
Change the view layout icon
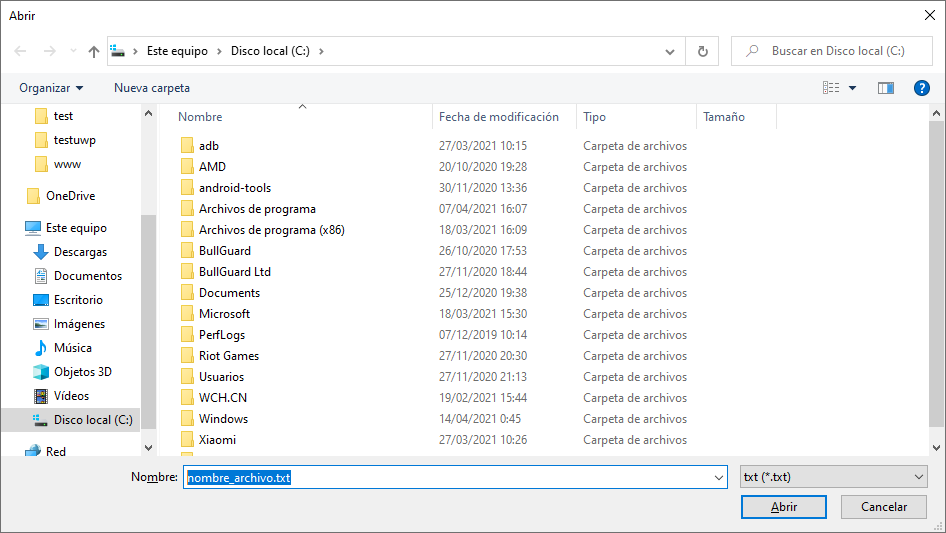click(x=831, y=88)
